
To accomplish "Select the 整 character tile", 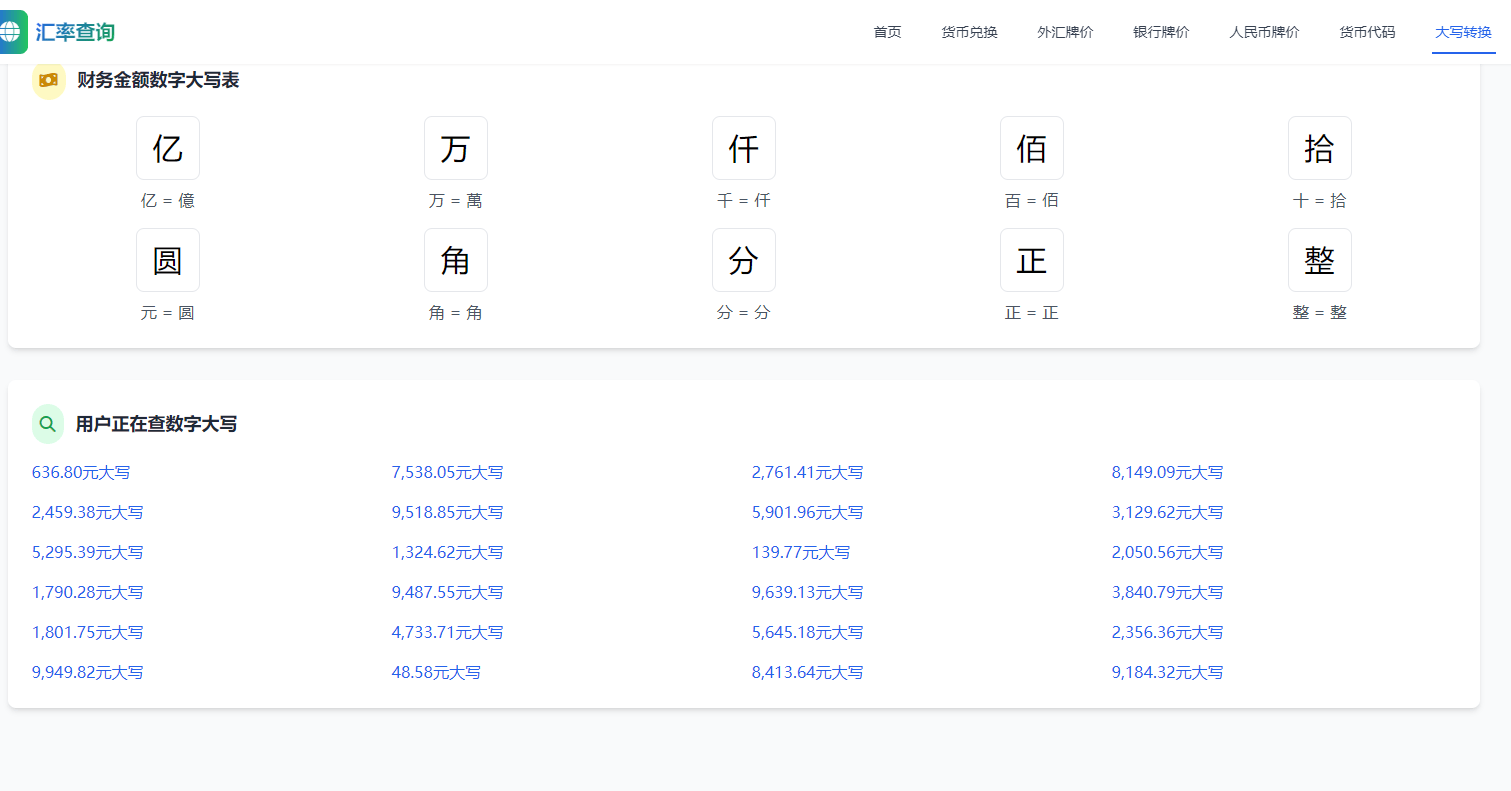I will tap(1320, 260).
